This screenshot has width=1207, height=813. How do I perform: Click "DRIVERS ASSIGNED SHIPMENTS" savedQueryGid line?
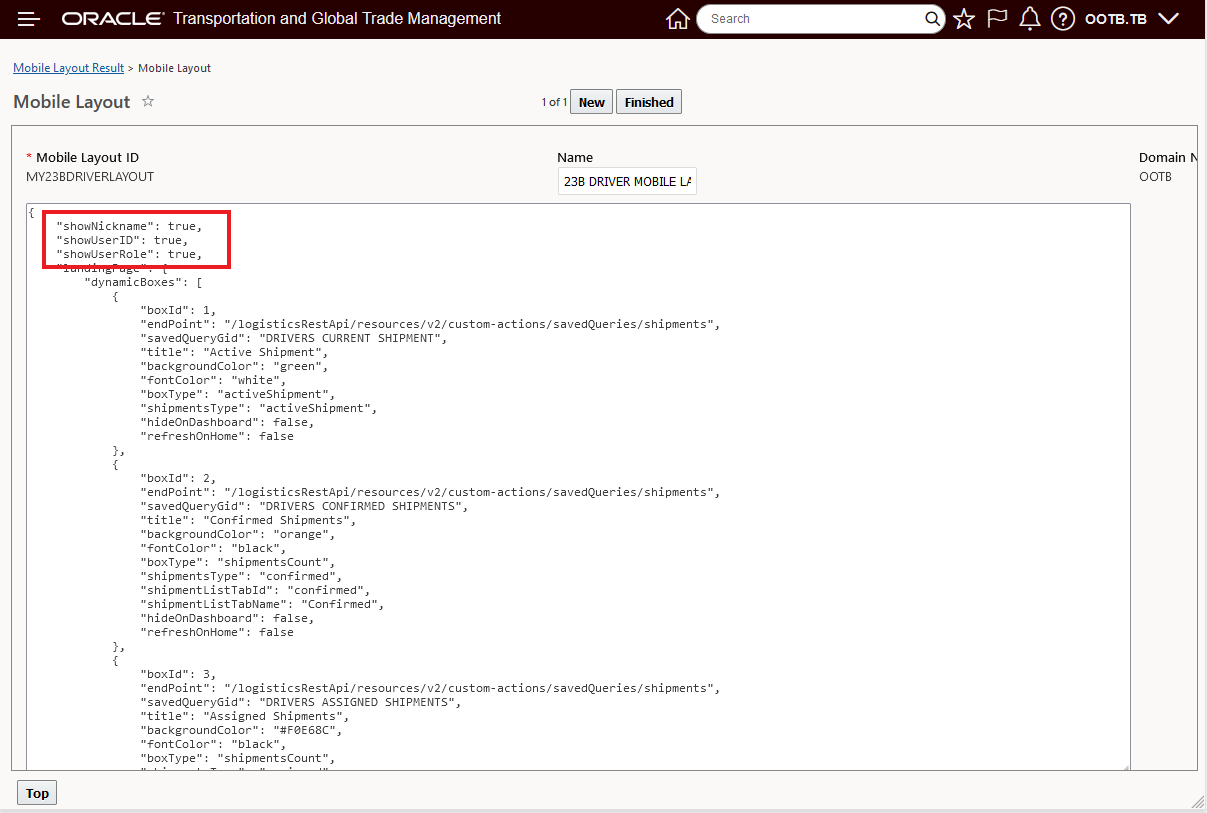[301, 702]
